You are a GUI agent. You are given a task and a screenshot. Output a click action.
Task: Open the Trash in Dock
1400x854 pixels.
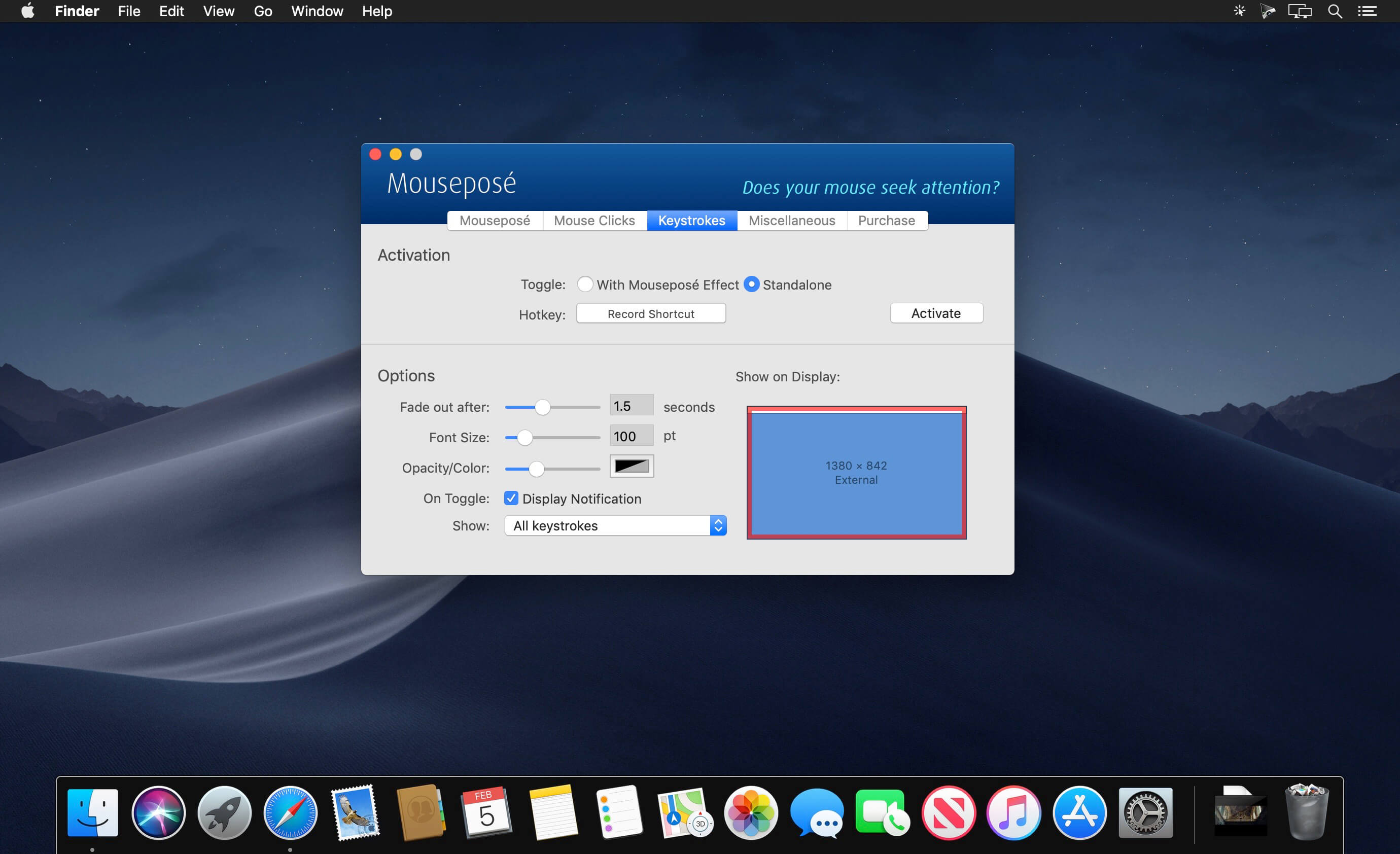pyautogui.click(x=1307, y=812)
